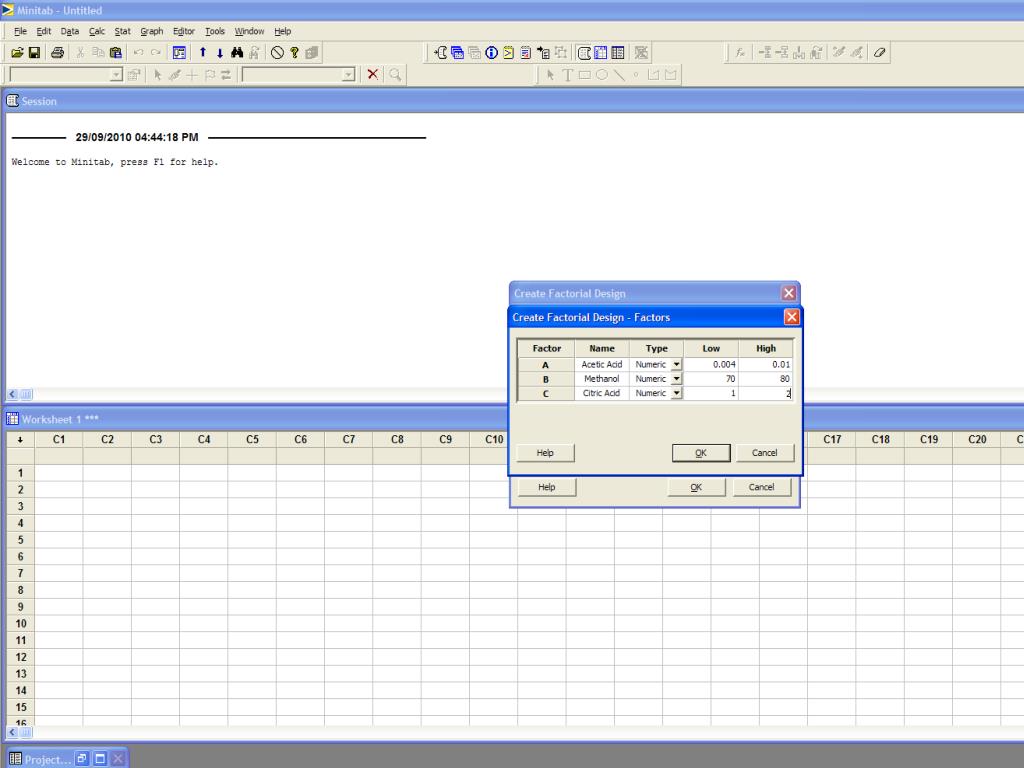This screenshot has width=1024, height=768.
Task: Open the Editor menu
Action: 184,31
